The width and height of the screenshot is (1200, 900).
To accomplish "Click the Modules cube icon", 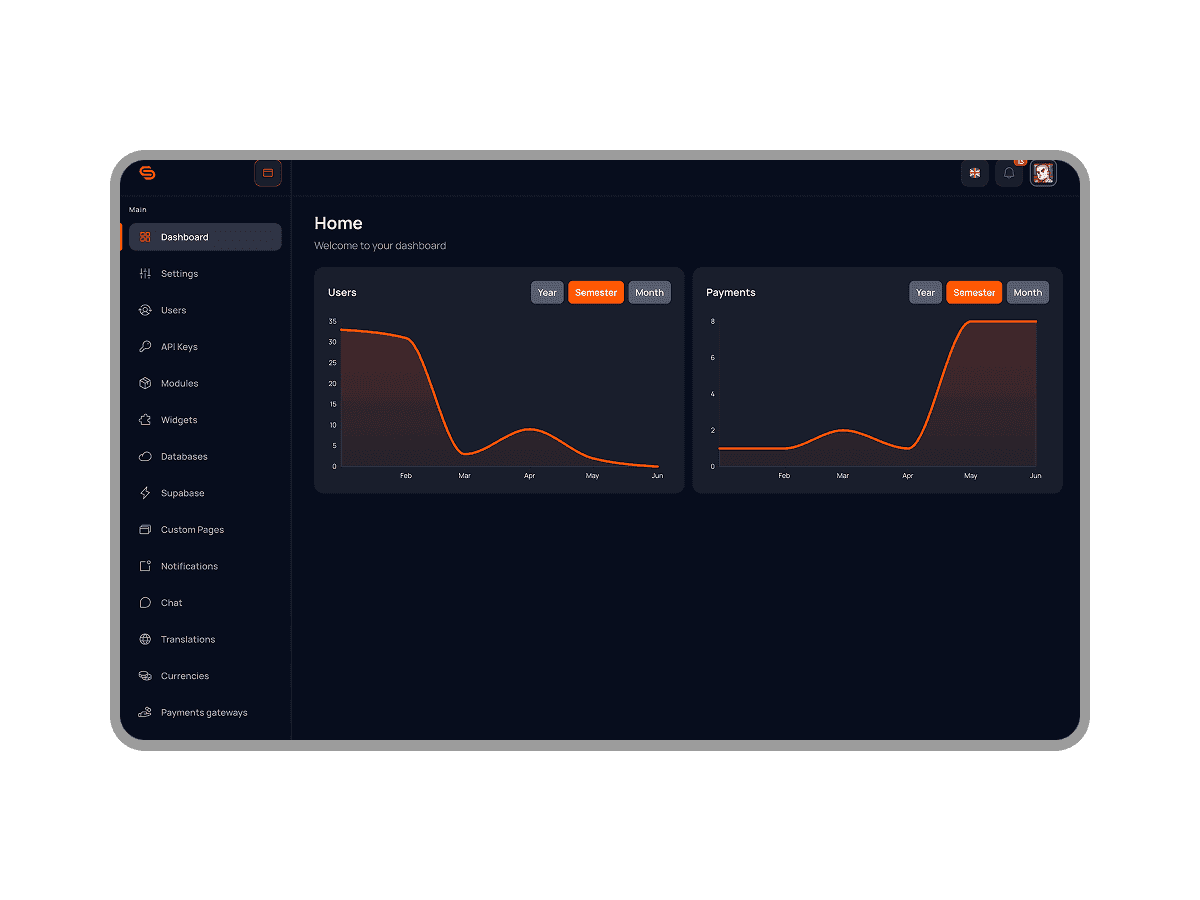I will pos(145,383).
